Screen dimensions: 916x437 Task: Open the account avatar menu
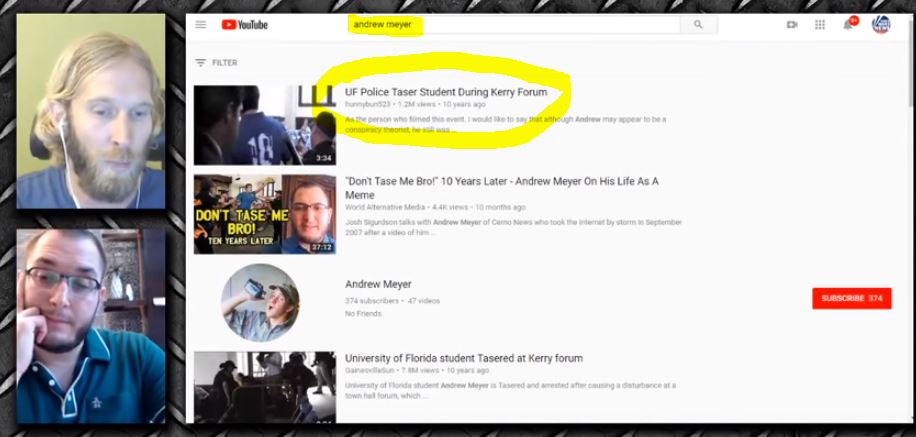click(881, 25)
